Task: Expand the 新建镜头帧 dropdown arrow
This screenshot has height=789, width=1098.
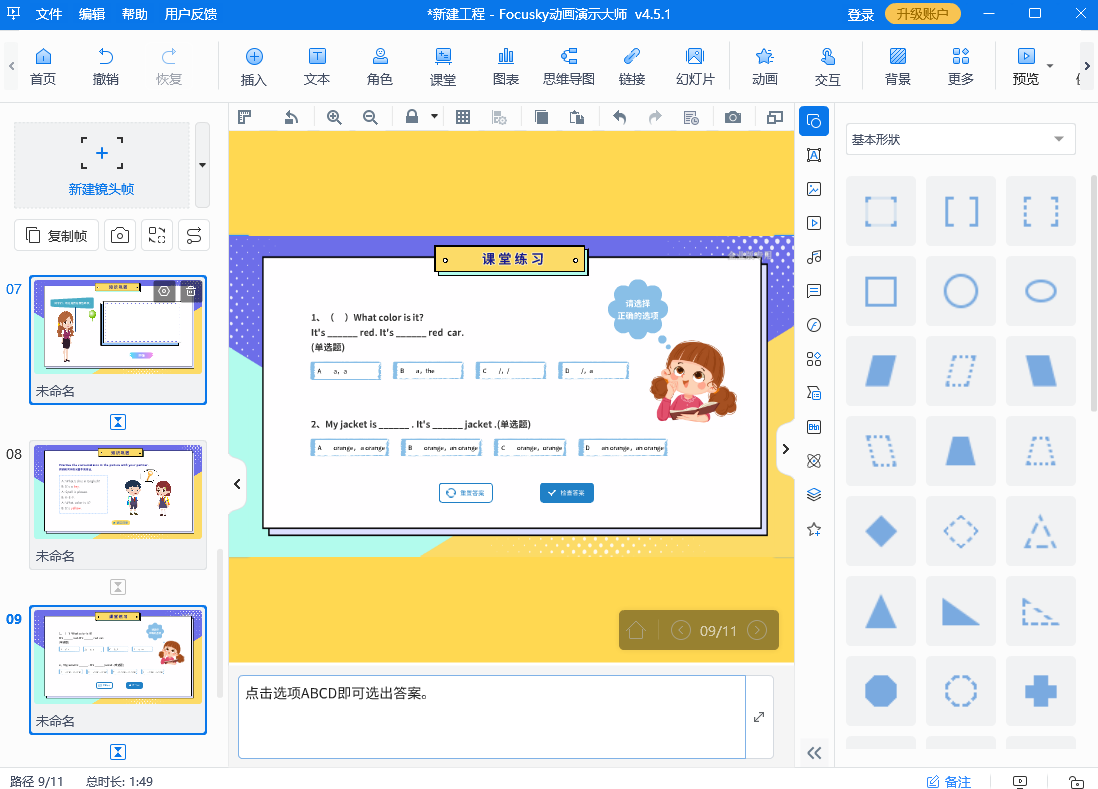Action: point(202,165)
